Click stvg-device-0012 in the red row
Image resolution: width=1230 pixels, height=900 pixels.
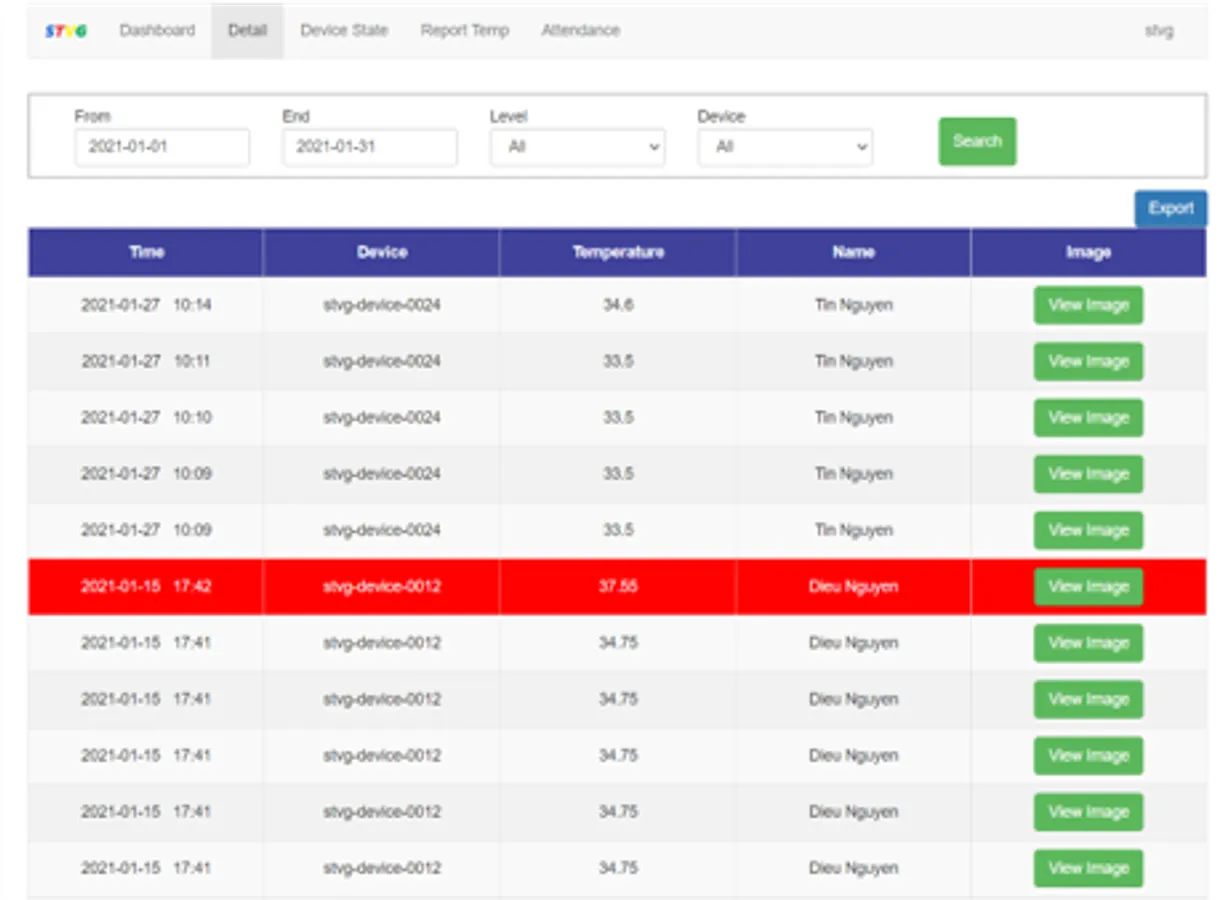(x=382, y=587)
